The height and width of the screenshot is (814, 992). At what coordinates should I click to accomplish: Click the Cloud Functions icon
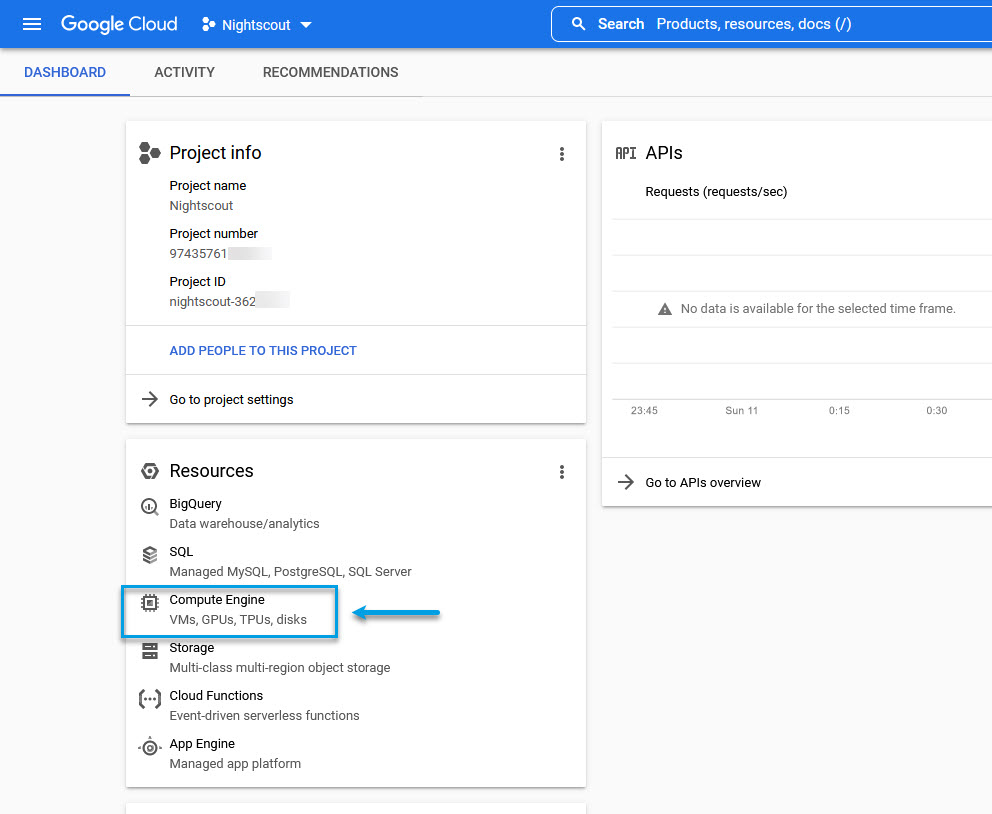click(x=150, y=699)
